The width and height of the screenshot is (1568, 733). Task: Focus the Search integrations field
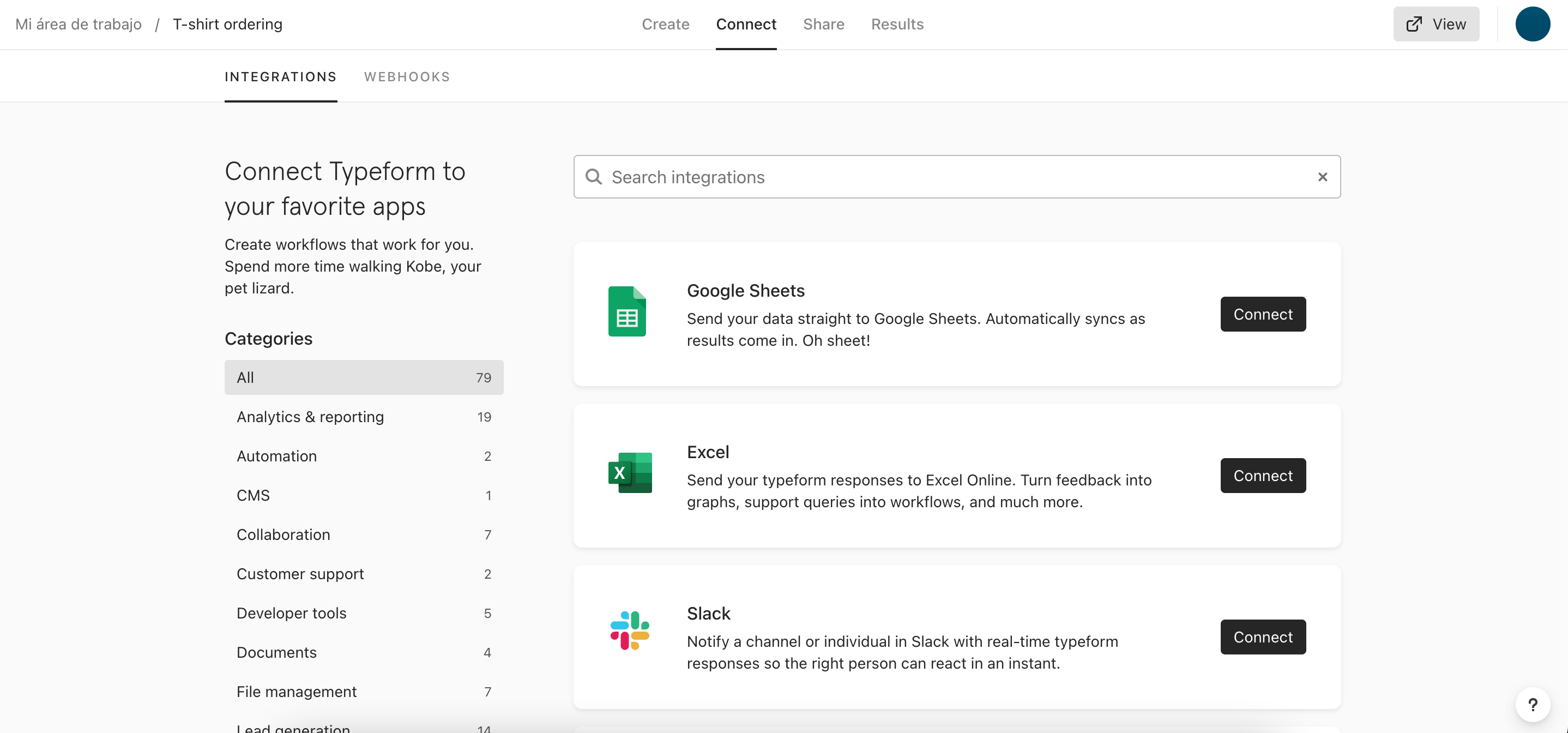[x=957, y=177]
